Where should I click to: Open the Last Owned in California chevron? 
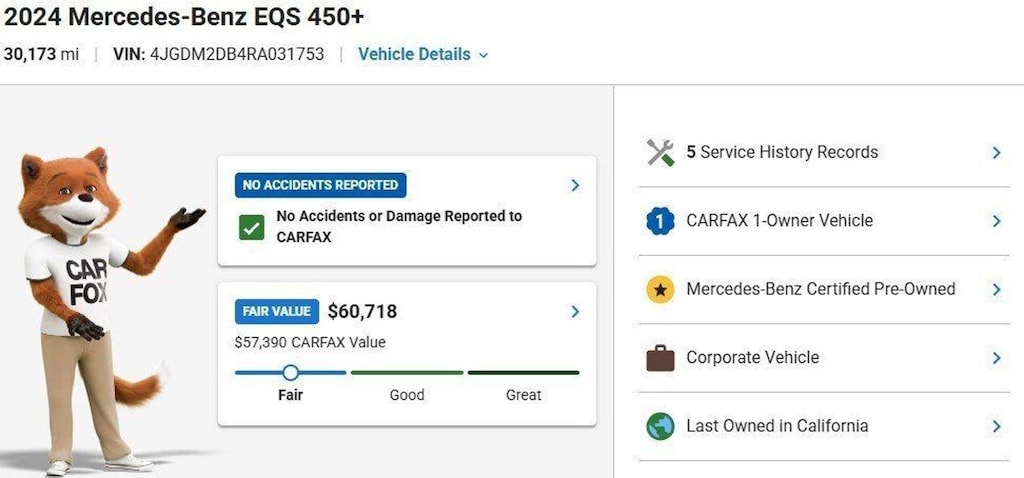pyautogui.click(x=997, y=426)
